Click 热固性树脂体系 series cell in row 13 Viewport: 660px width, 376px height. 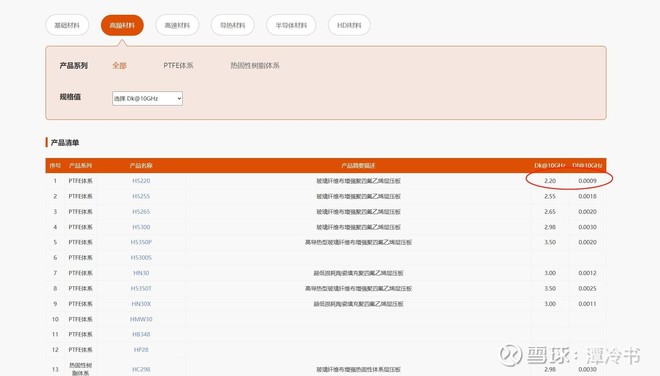[x=80, y=369]
